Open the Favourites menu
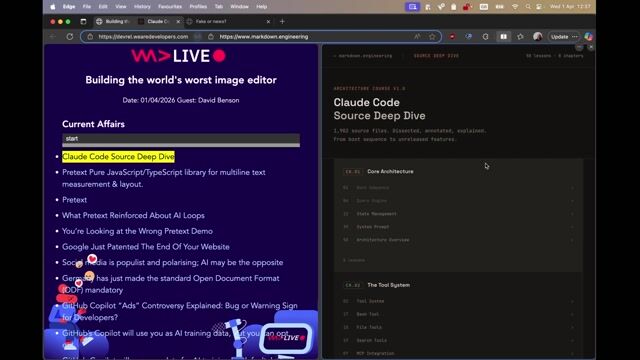This screenshot has height=360, width=640. (x=170, y=7)
